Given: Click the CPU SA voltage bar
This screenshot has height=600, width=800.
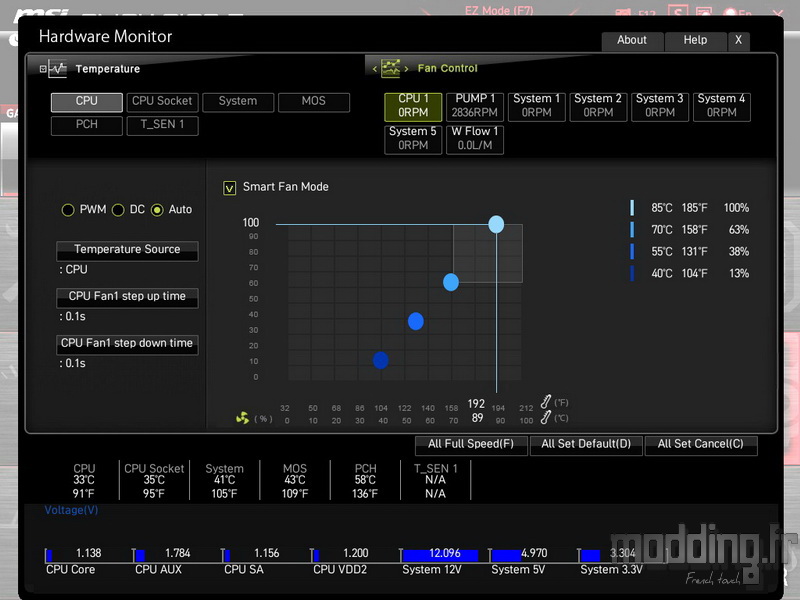Looking at the screenshot, I should click(227, 555).
